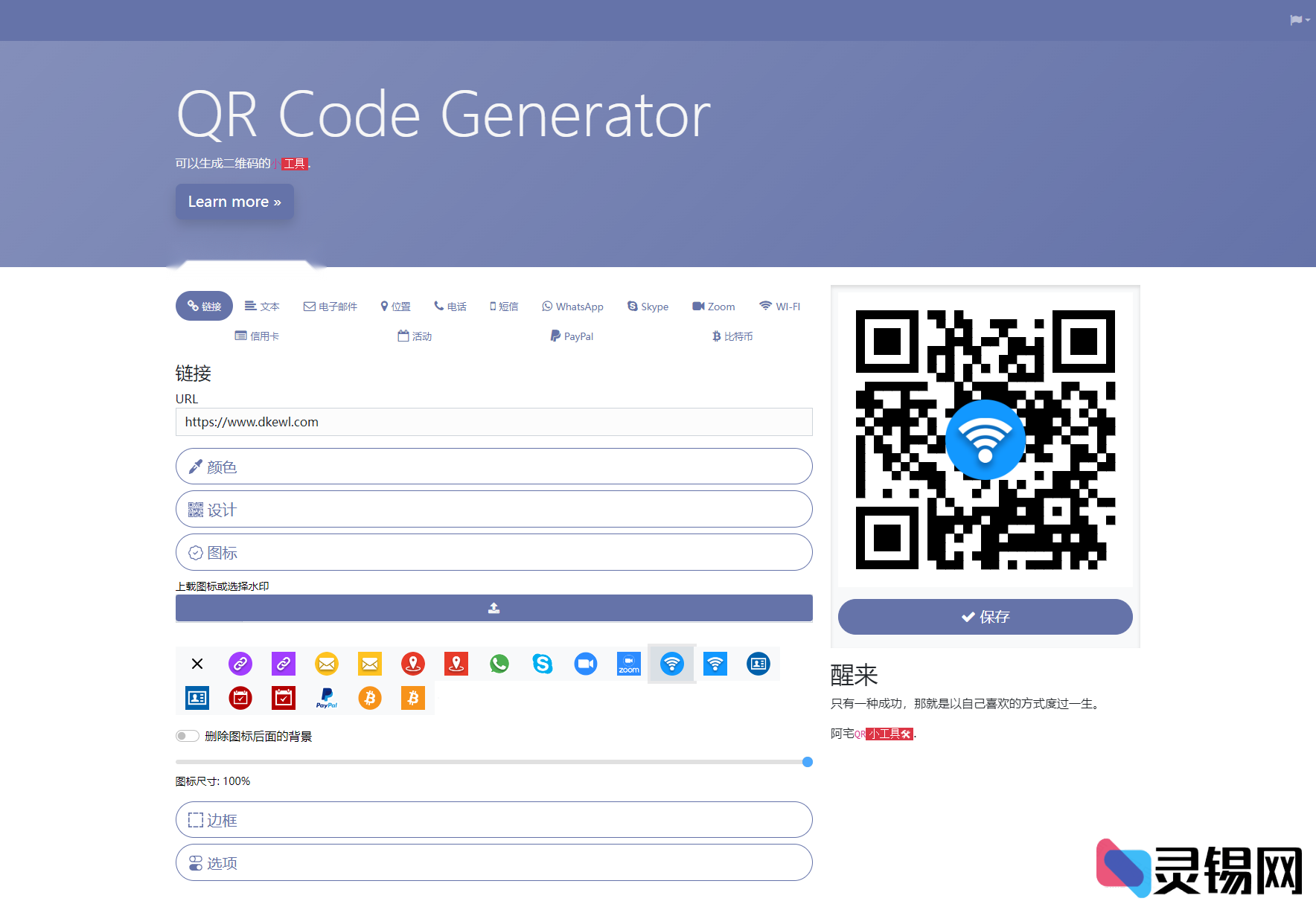Pick the round yellow envelope watermark icon

[327, 664]
